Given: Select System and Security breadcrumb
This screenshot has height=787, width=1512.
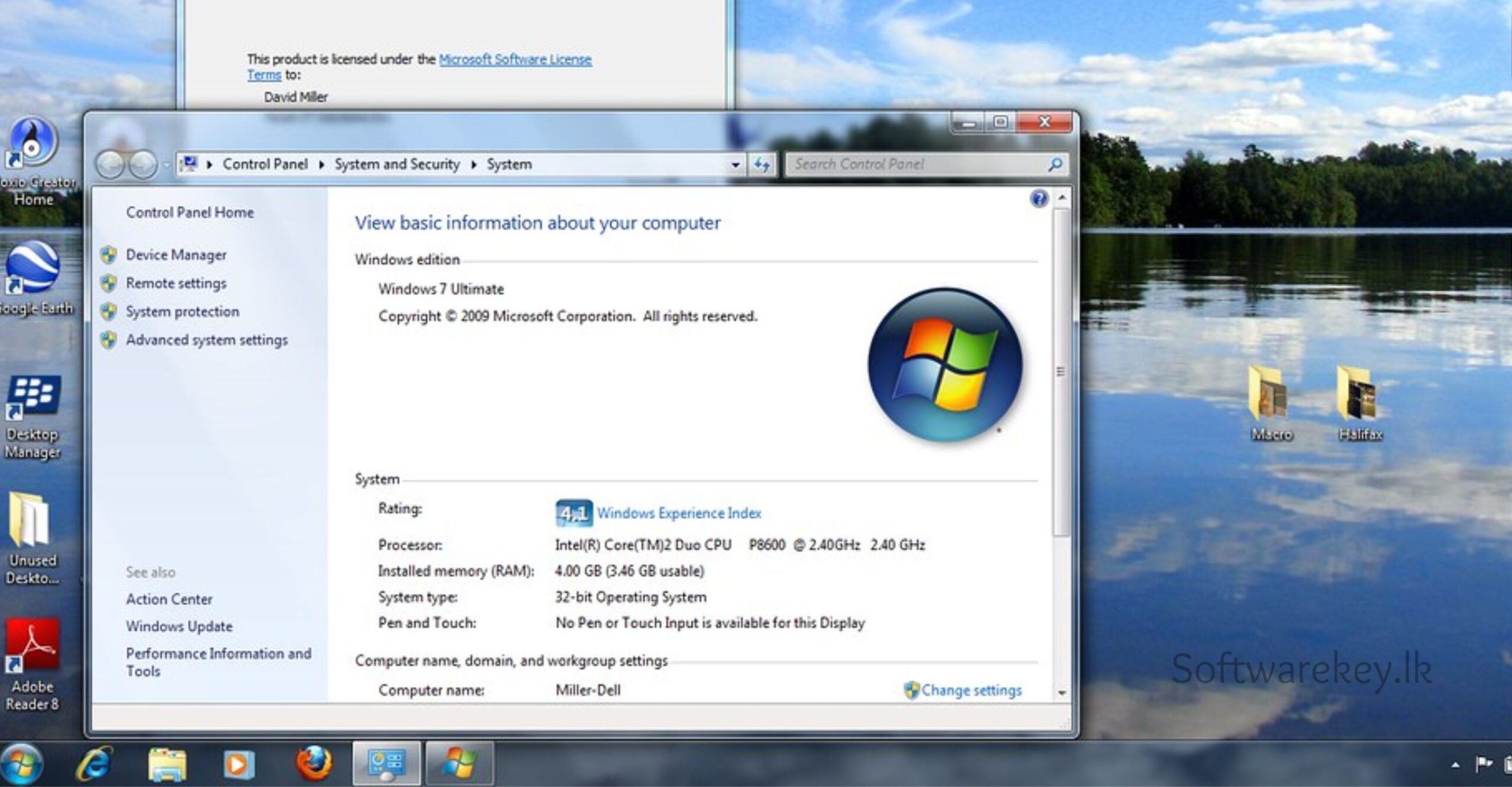Looking at the screenshot, I should pyautogui.click(x=397, y=165).
